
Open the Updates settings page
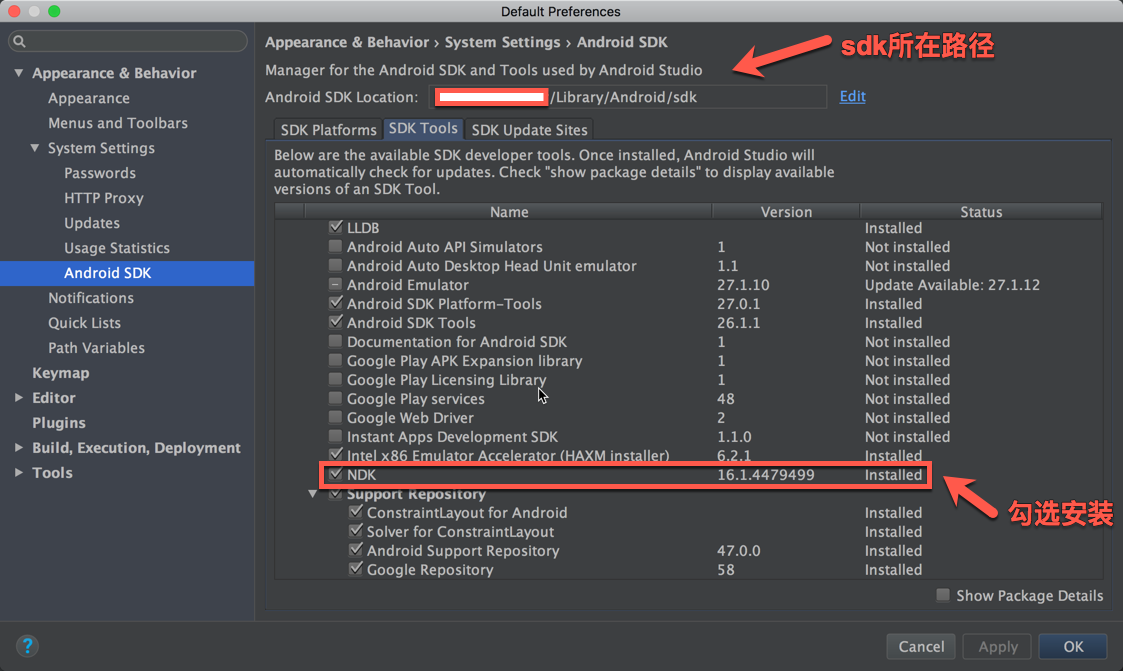(x=92, y=223)
